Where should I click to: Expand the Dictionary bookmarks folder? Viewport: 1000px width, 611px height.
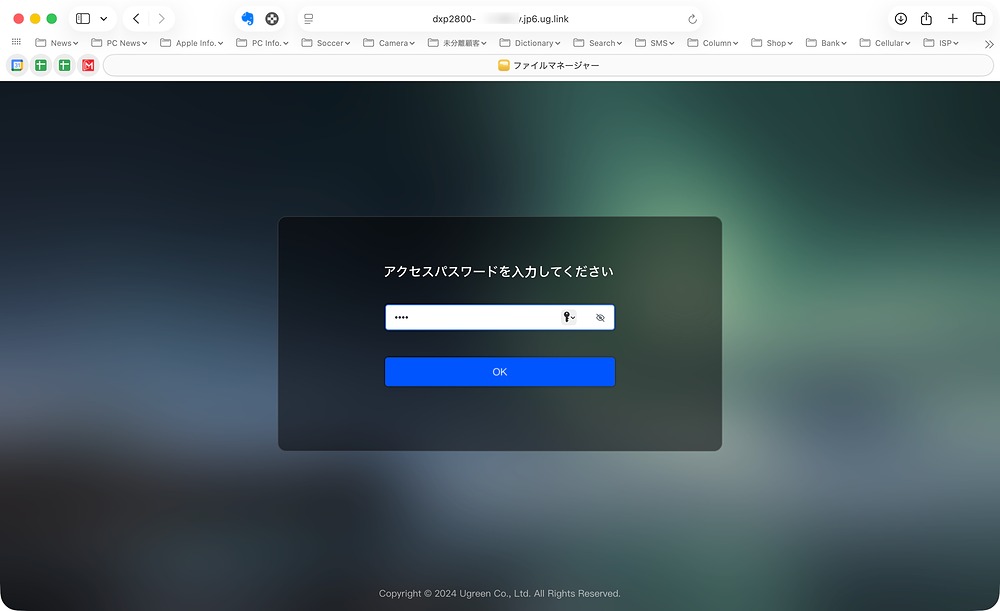tap(530, 43)
